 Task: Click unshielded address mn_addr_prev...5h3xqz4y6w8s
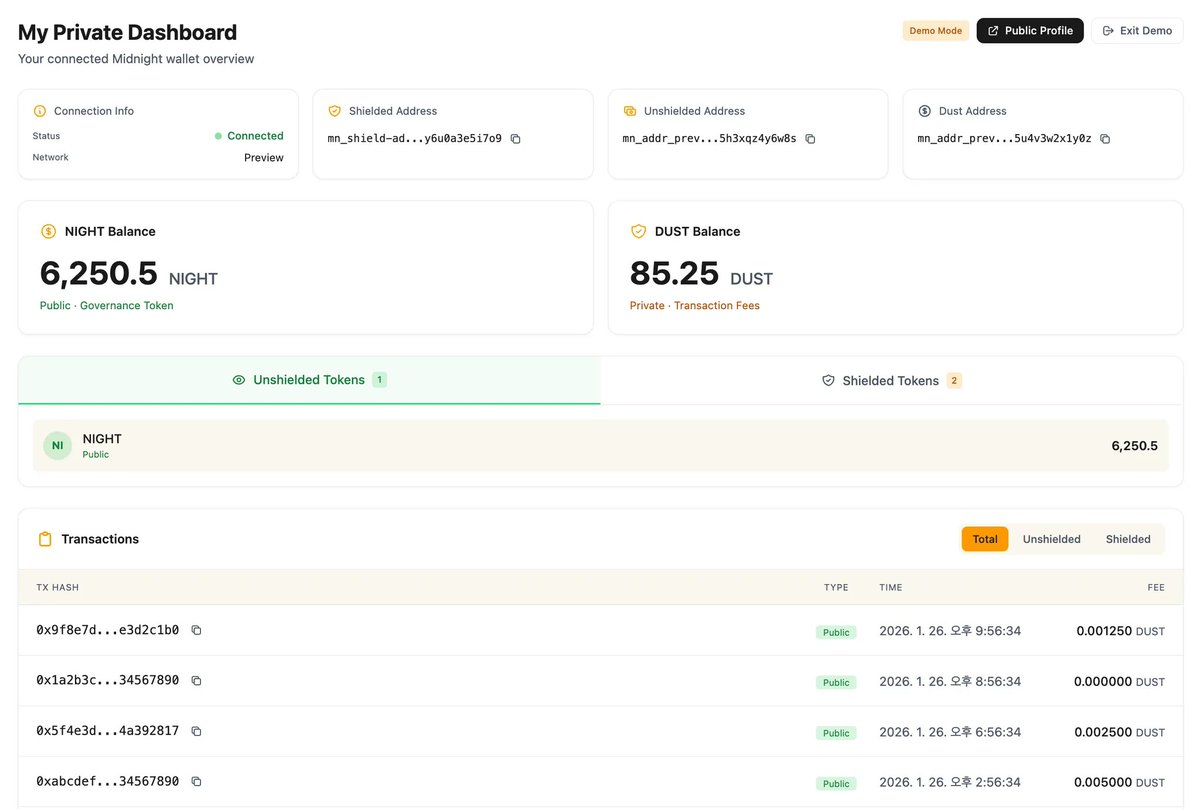pyautogui.click(x=709, y=139)
